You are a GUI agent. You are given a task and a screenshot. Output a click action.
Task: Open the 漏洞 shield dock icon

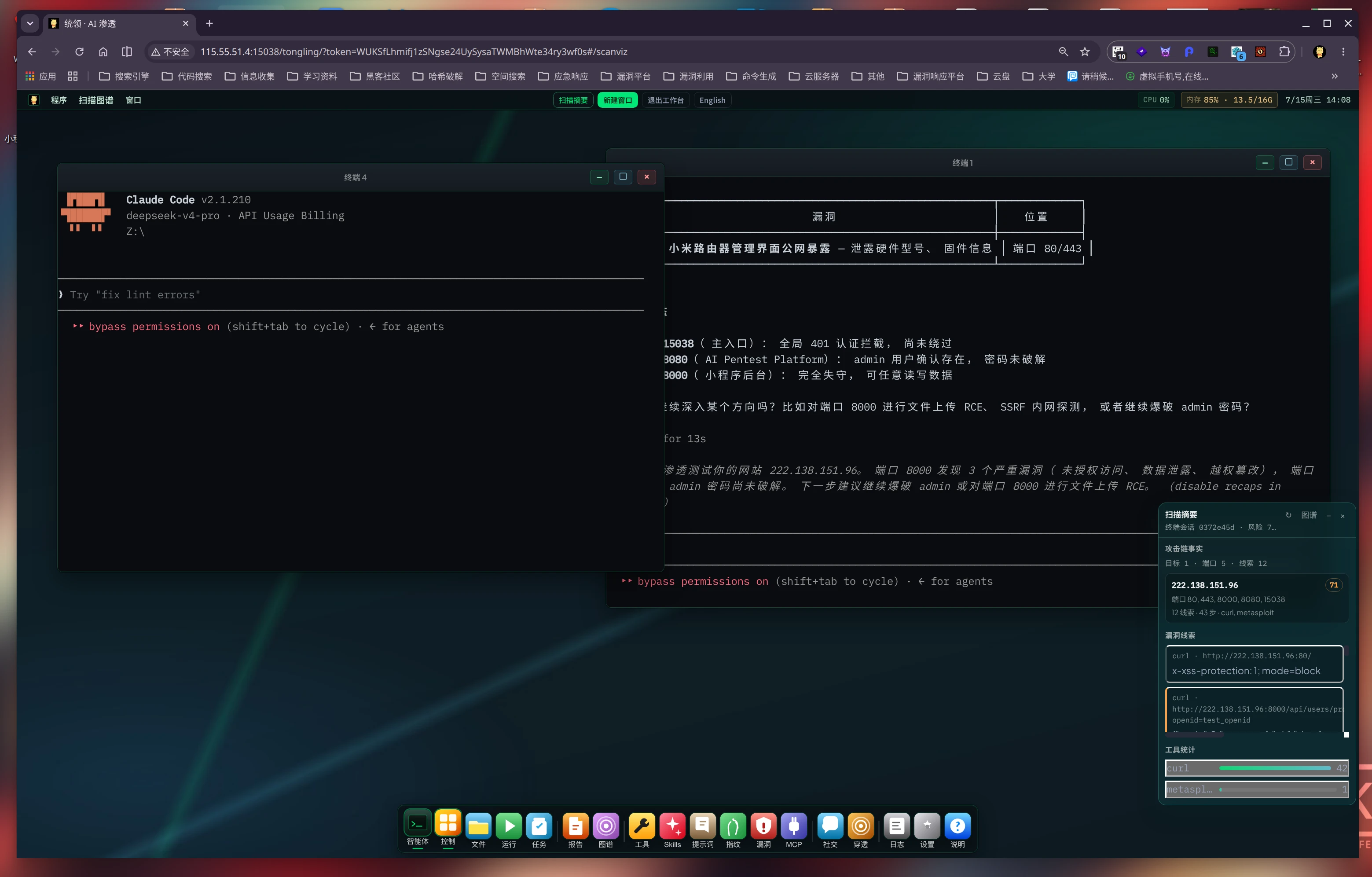click(x=763, y=826)
